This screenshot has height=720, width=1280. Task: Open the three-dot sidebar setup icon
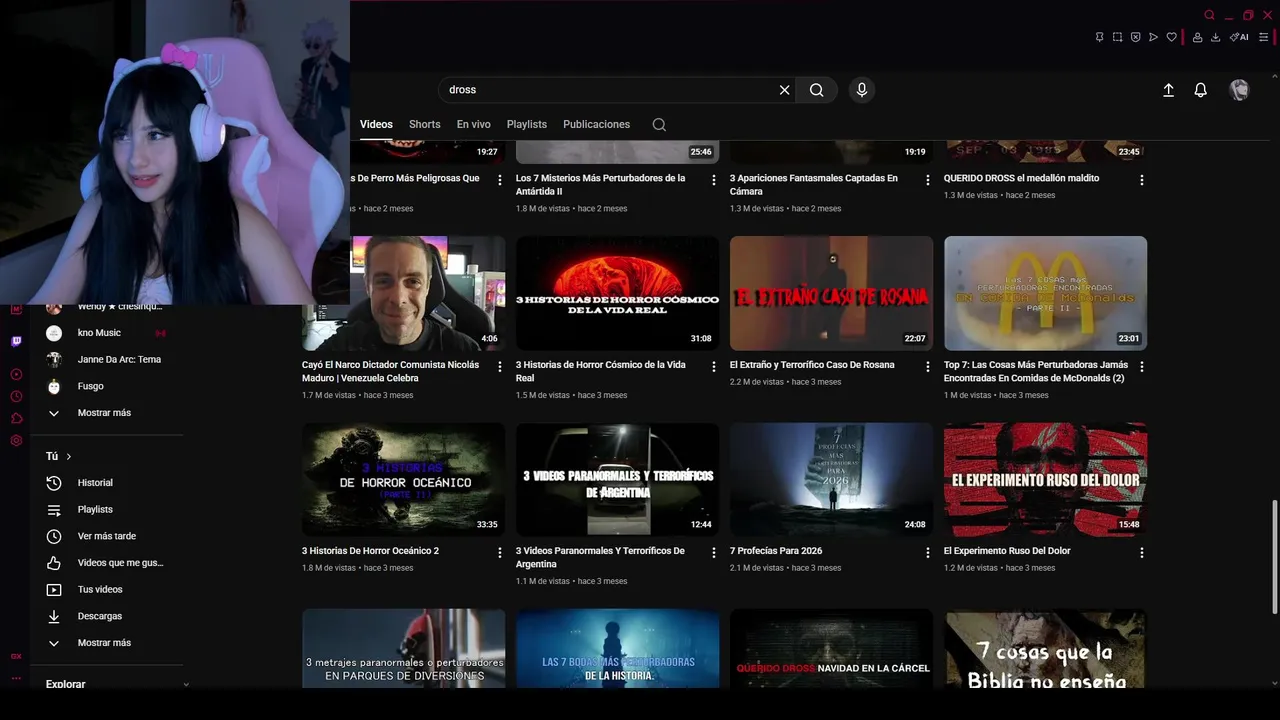(x=16, y=678)
